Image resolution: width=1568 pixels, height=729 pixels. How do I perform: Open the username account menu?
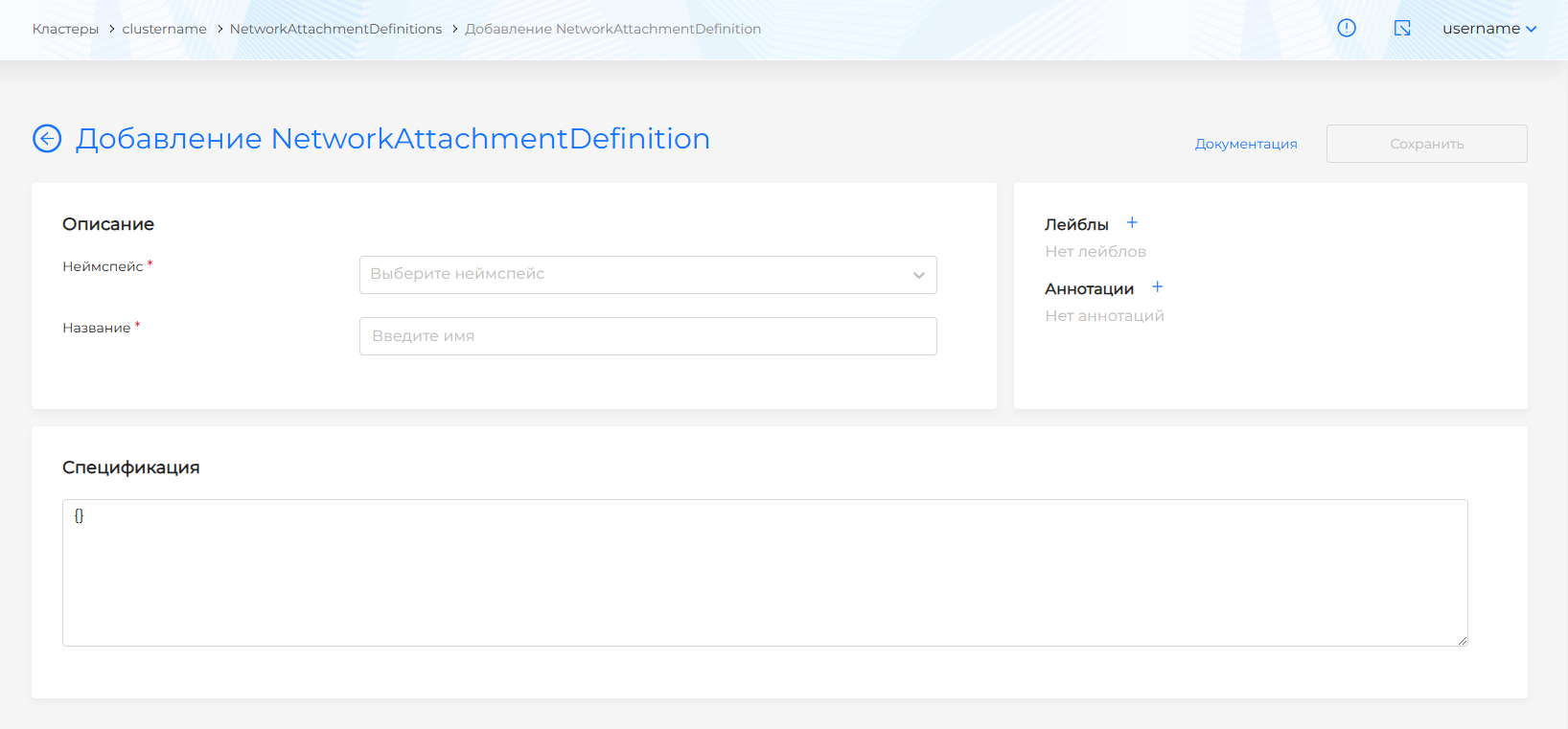pyautogui.click(x=1488, y=29)
